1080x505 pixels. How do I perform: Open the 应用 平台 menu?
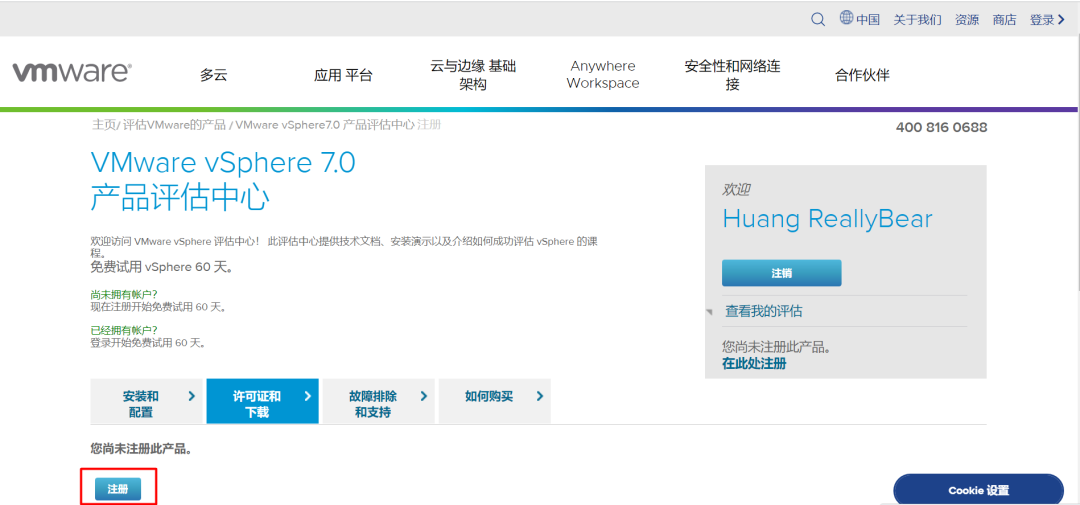click(343, 75)
